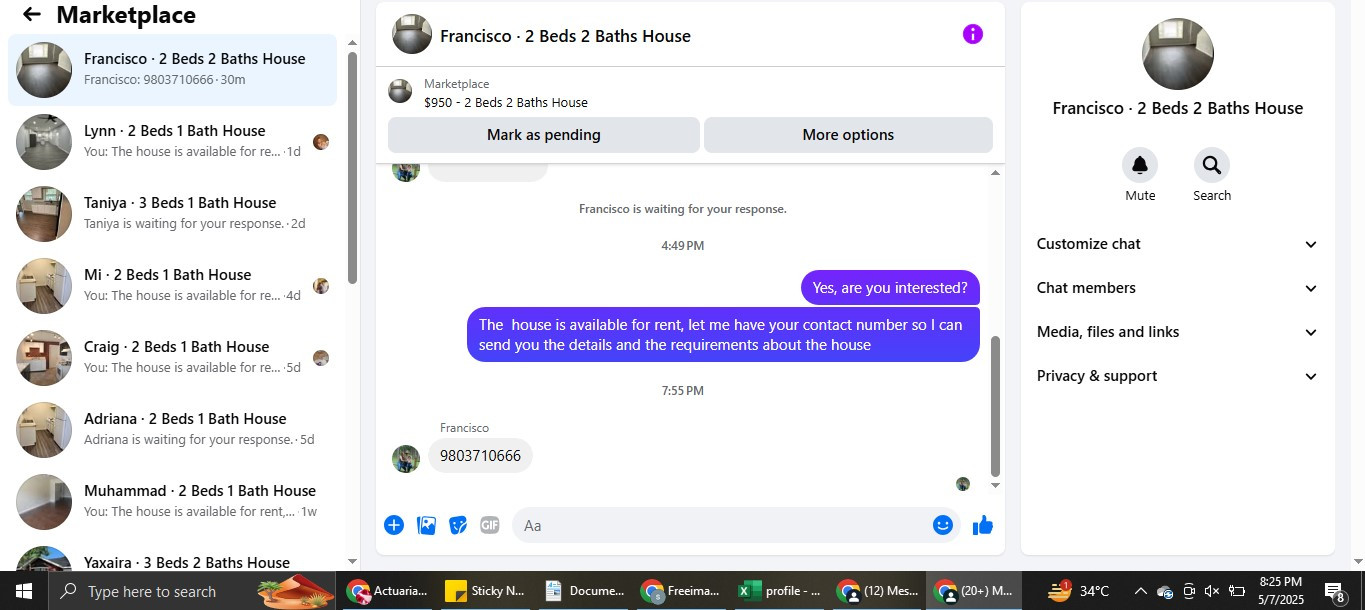Click the More options button

coord(848,135)
